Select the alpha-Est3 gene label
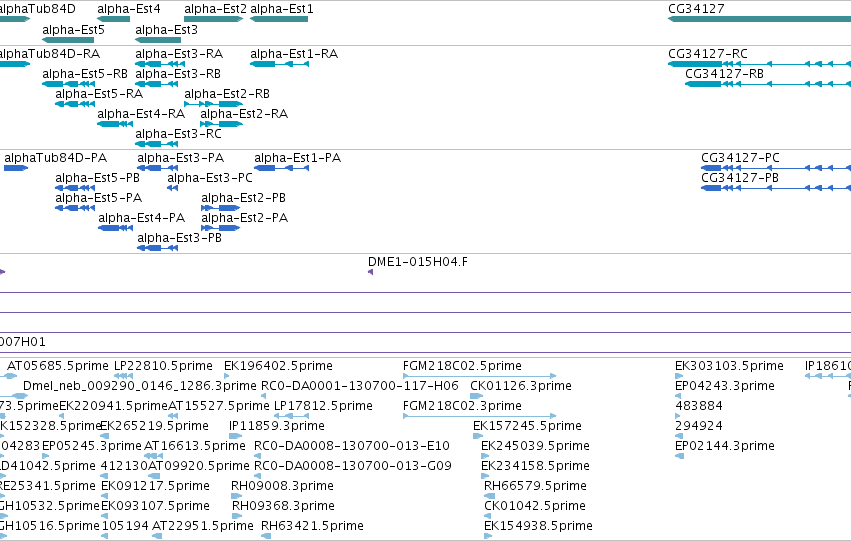 point(166,29)
